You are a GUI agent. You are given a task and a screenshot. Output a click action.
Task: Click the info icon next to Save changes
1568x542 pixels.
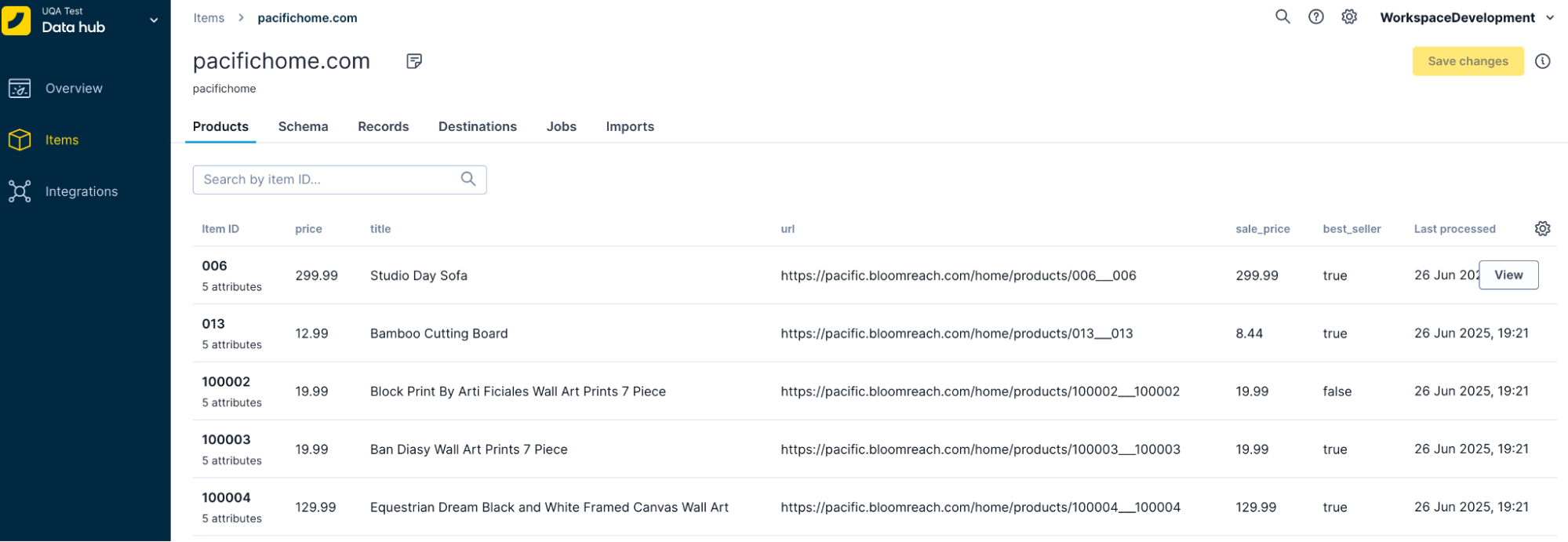[1542, 61]
